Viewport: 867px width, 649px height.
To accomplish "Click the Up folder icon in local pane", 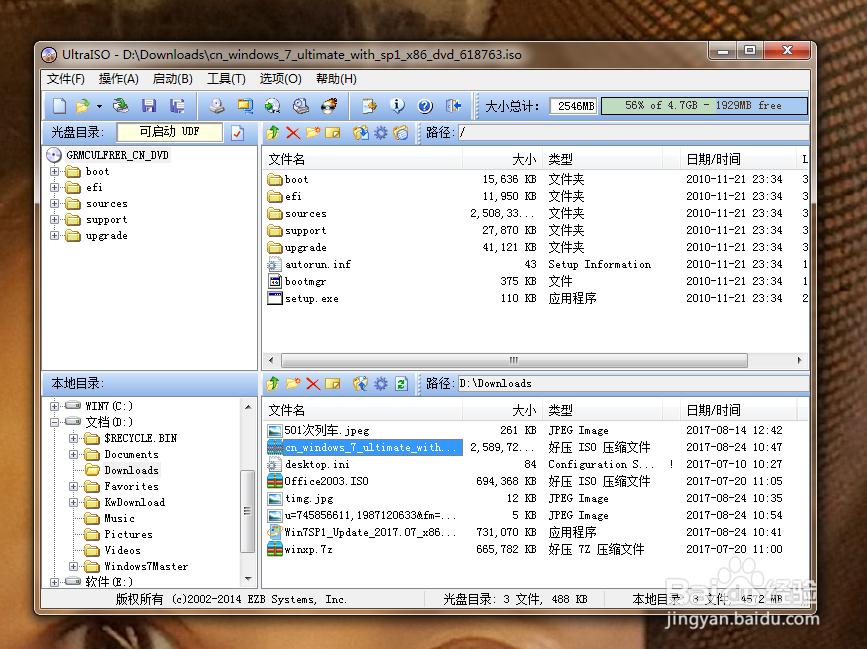I will click(x=273, y=383).
